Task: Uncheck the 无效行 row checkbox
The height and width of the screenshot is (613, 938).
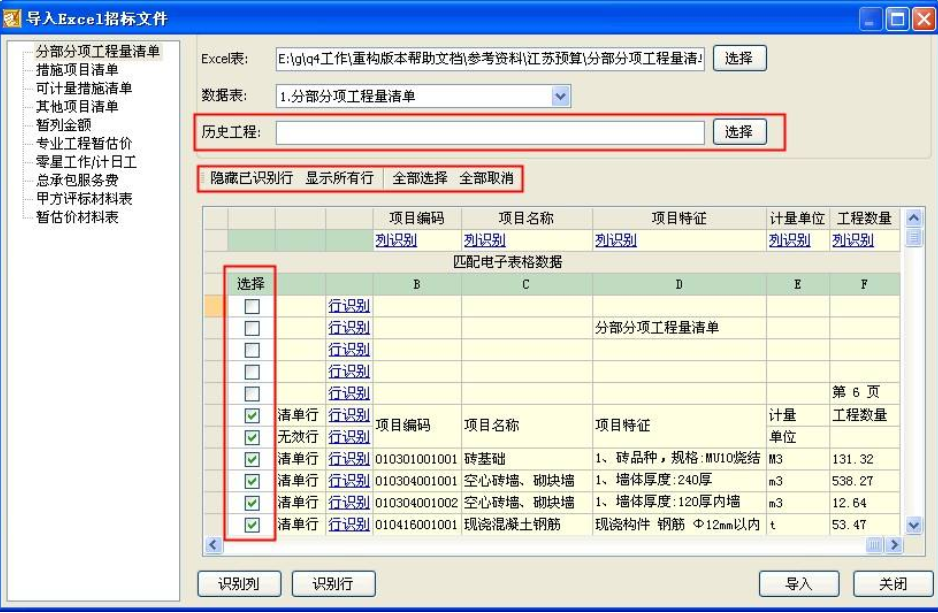Action: (x=252, y=437)
